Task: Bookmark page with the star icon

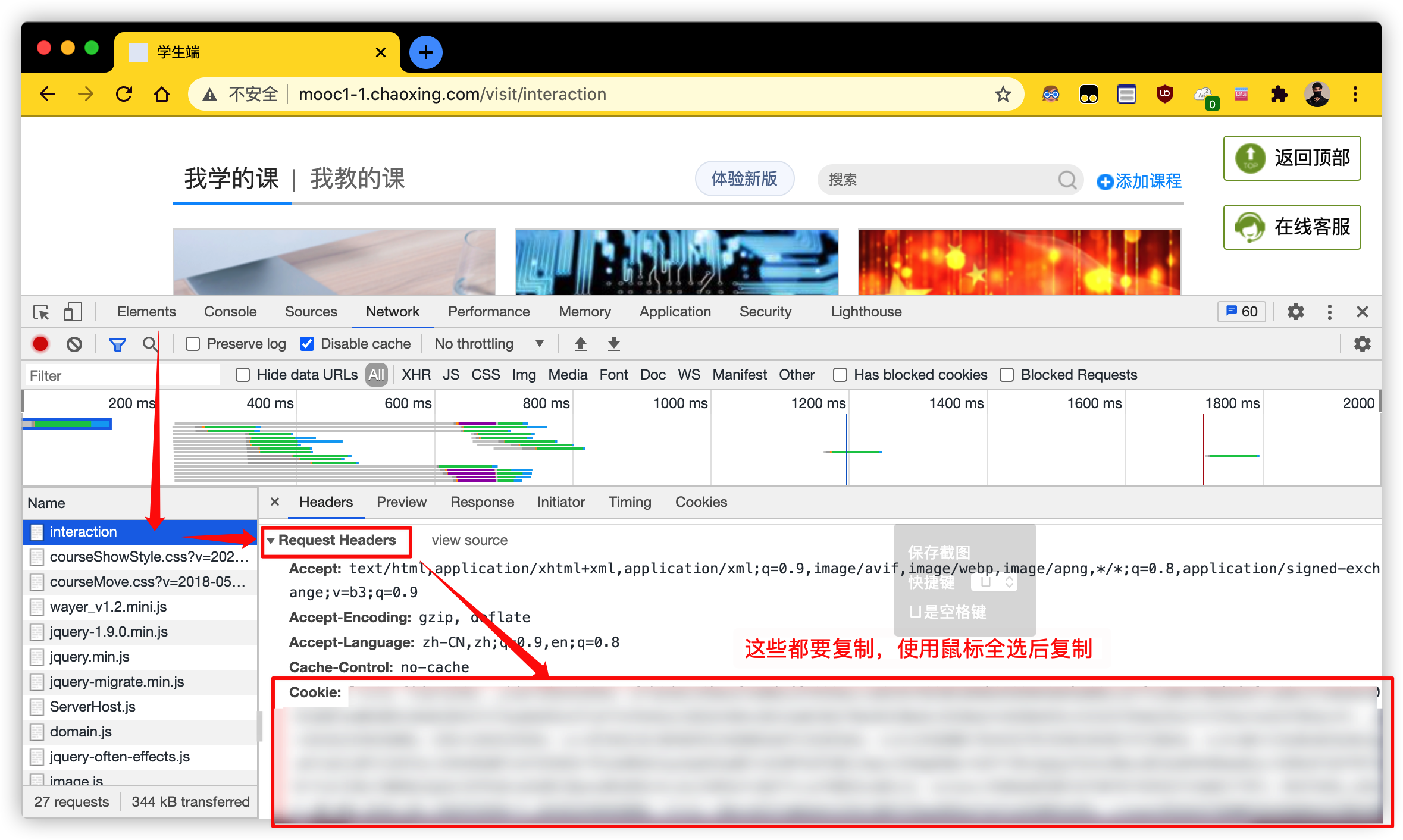Action: coord(1003,94)
